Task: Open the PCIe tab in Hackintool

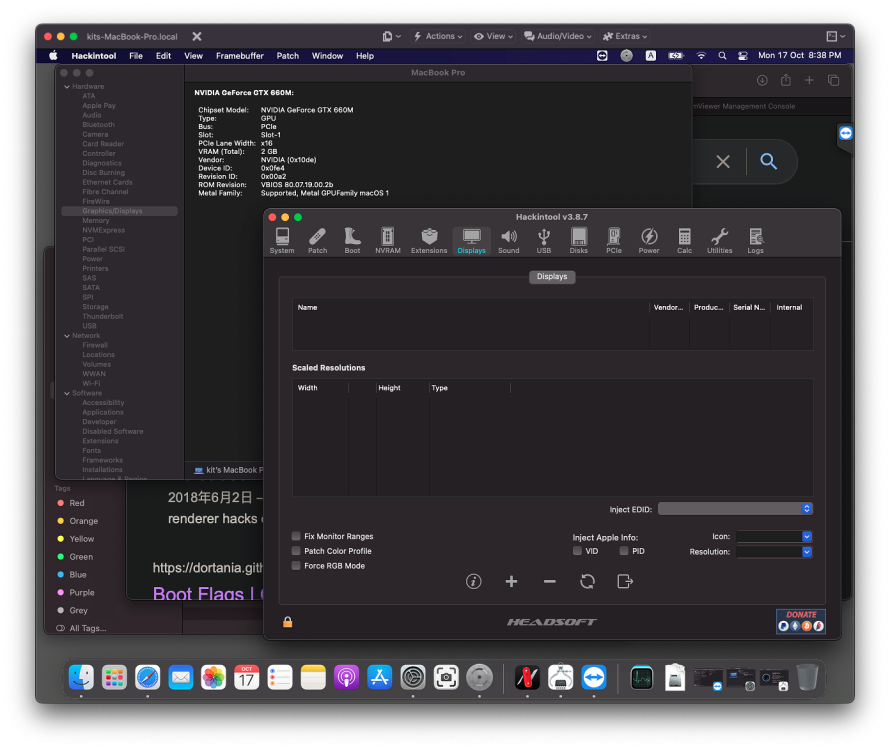Action: (x=614, y=241)
